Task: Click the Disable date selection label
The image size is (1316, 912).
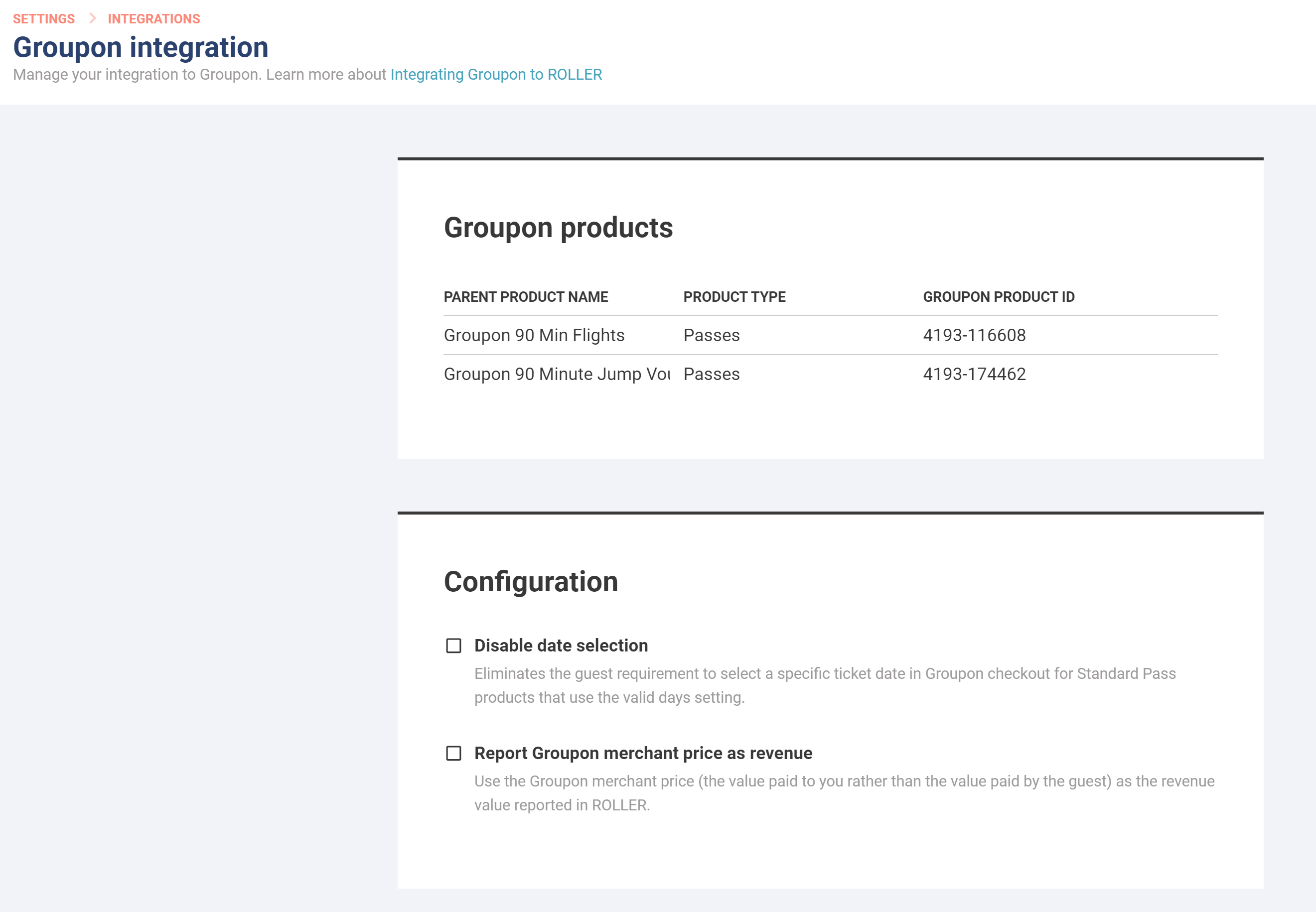Action: click(x=561, y=646)
